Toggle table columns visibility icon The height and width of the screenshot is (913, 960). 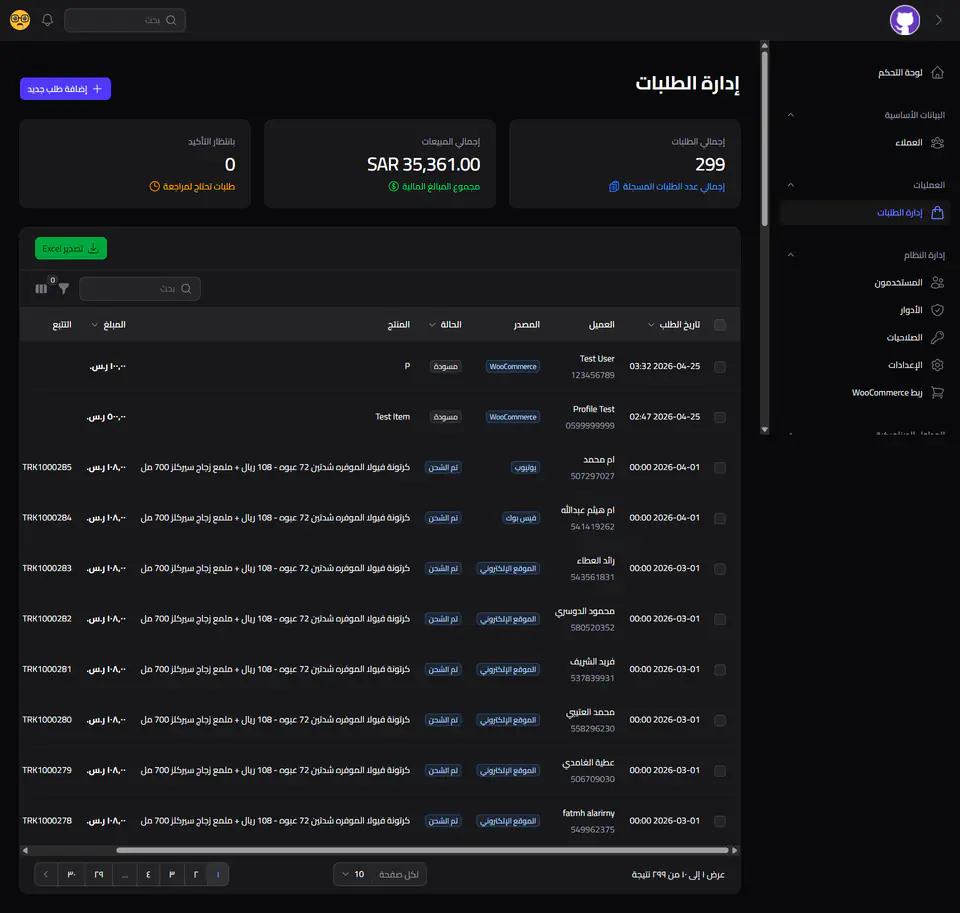click(41, 288)
